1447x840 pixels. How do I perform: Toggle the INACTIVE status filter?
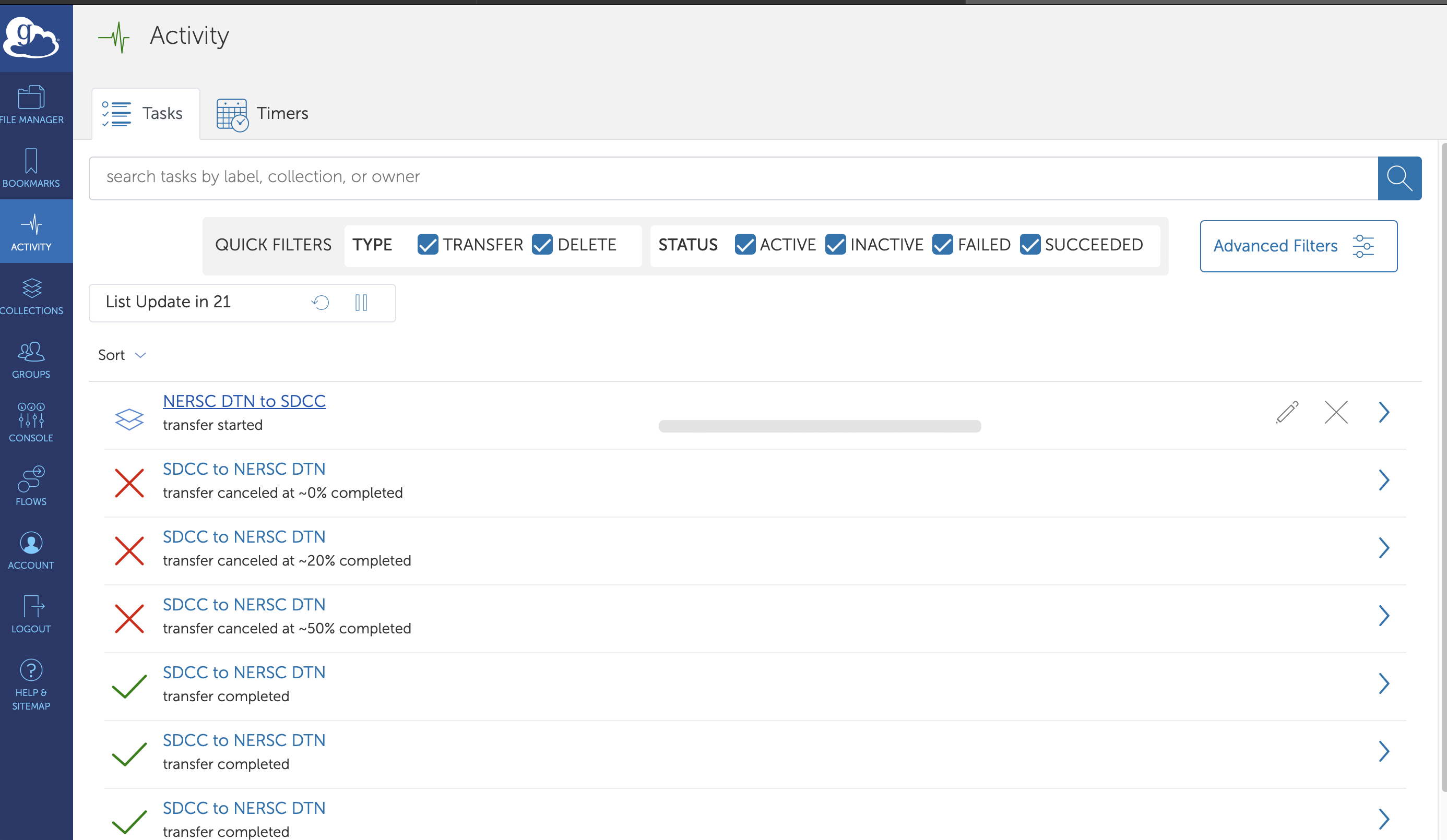point(835,244)
